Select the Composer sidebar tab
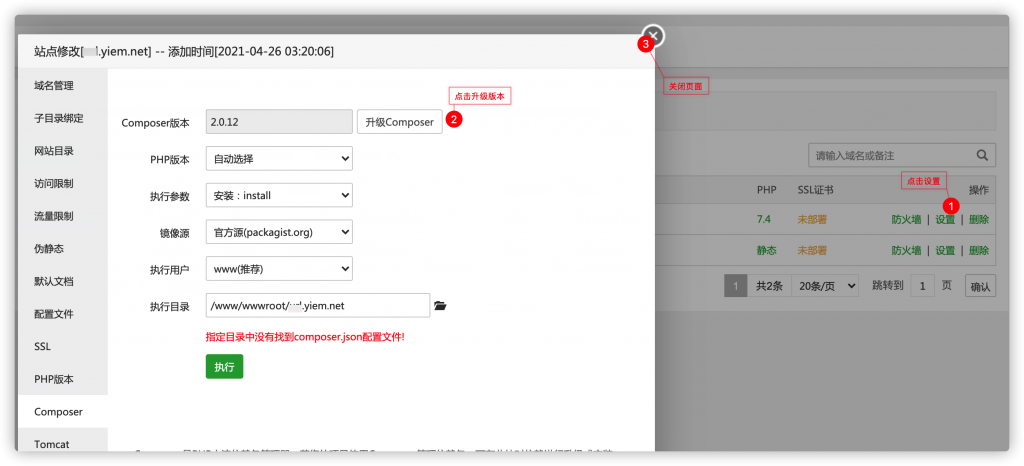The image size is (1024, 466). 63,412
